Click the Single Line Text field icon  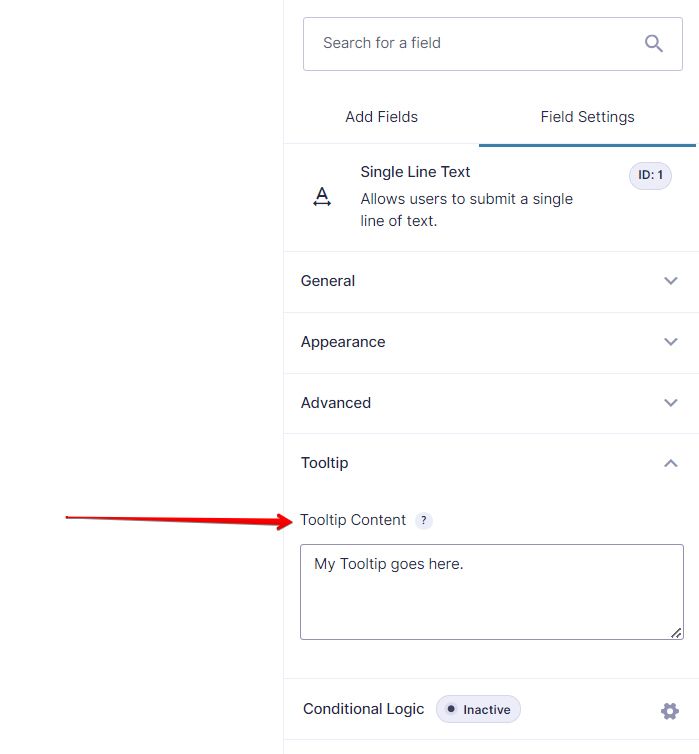pos(322,197)
